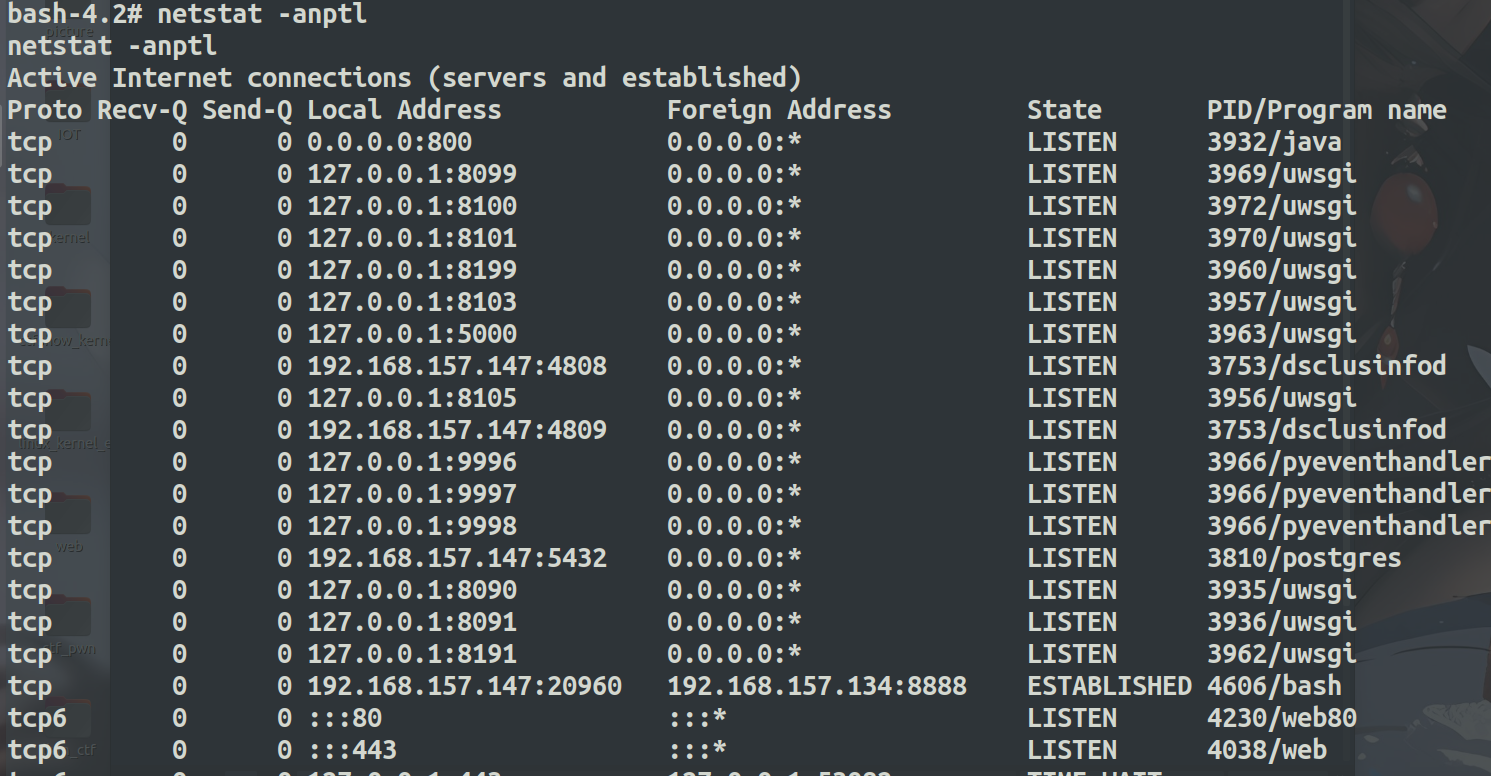
Task: Click the ESTABLISHED connection state
Action: point(1108,686)
